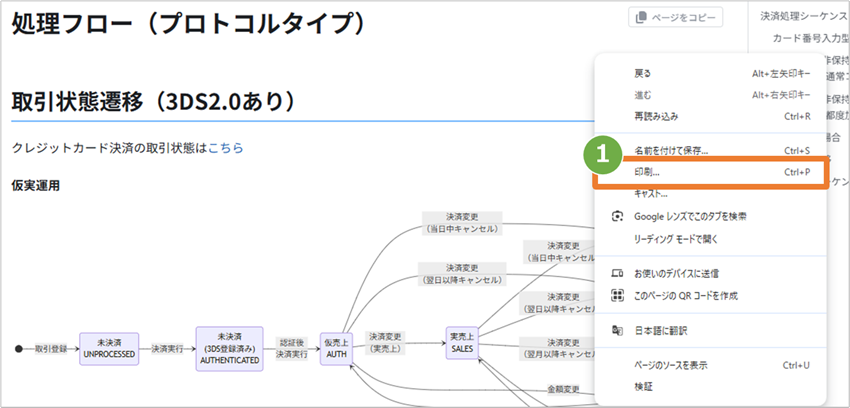
Task: Click the 決済変更 (実売上) label
Action: click(x=385, y=343)
